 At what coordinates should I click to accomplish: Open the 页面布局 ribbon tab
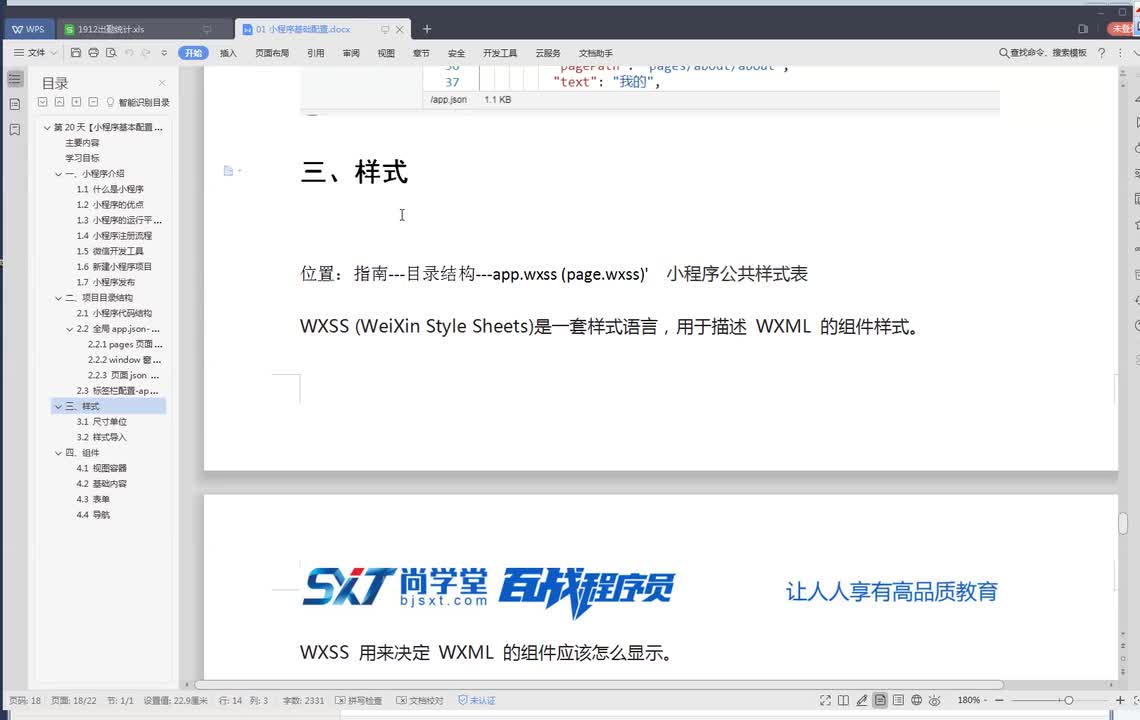(272, 53)
